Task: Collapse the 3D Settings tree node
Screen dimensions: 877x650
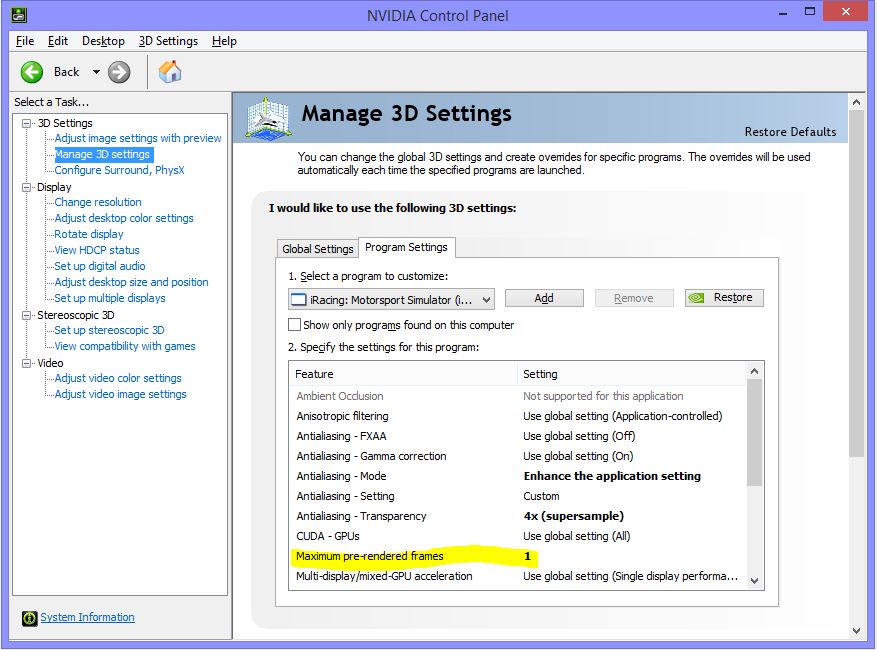Action: [27, 123]
